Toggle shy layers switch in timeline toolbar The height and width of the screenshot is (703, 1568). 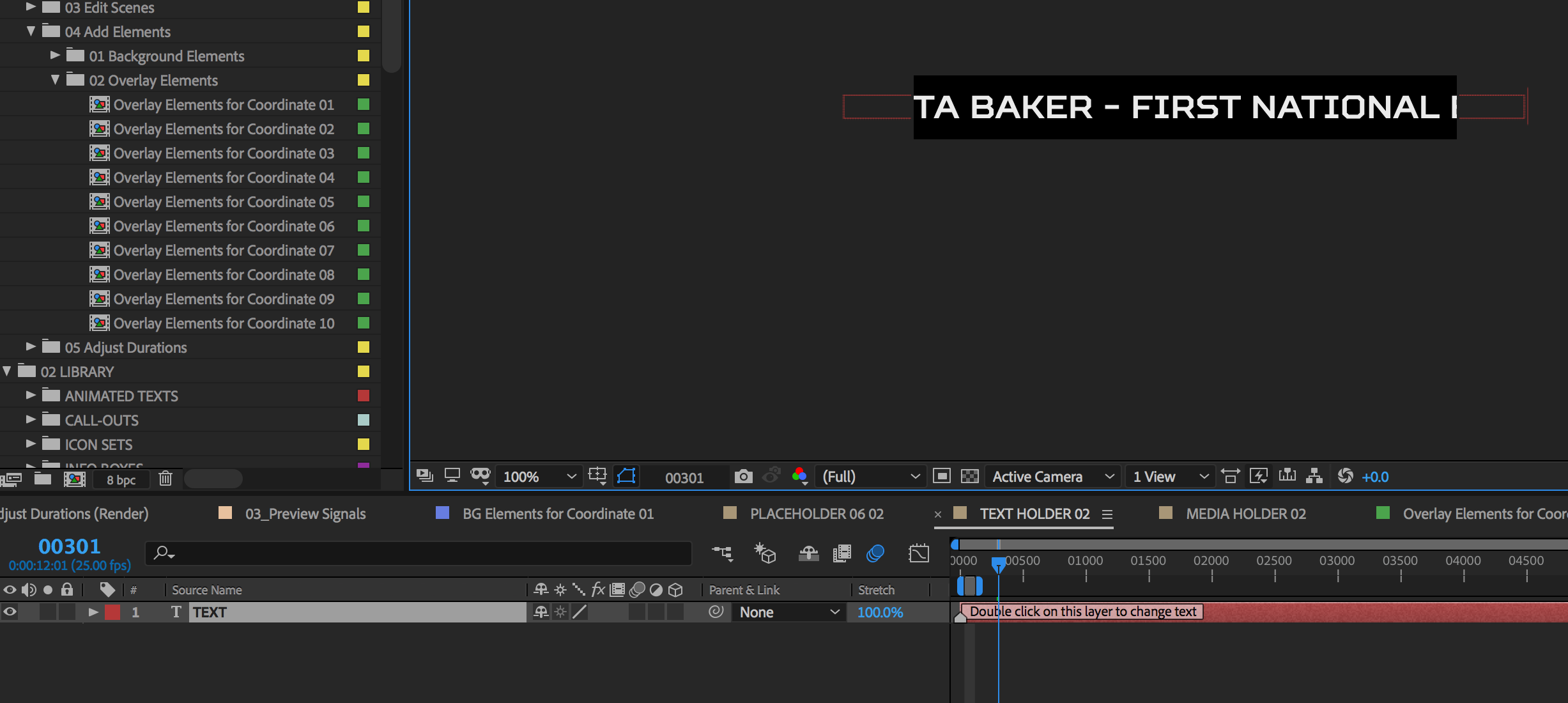point(808,553)
